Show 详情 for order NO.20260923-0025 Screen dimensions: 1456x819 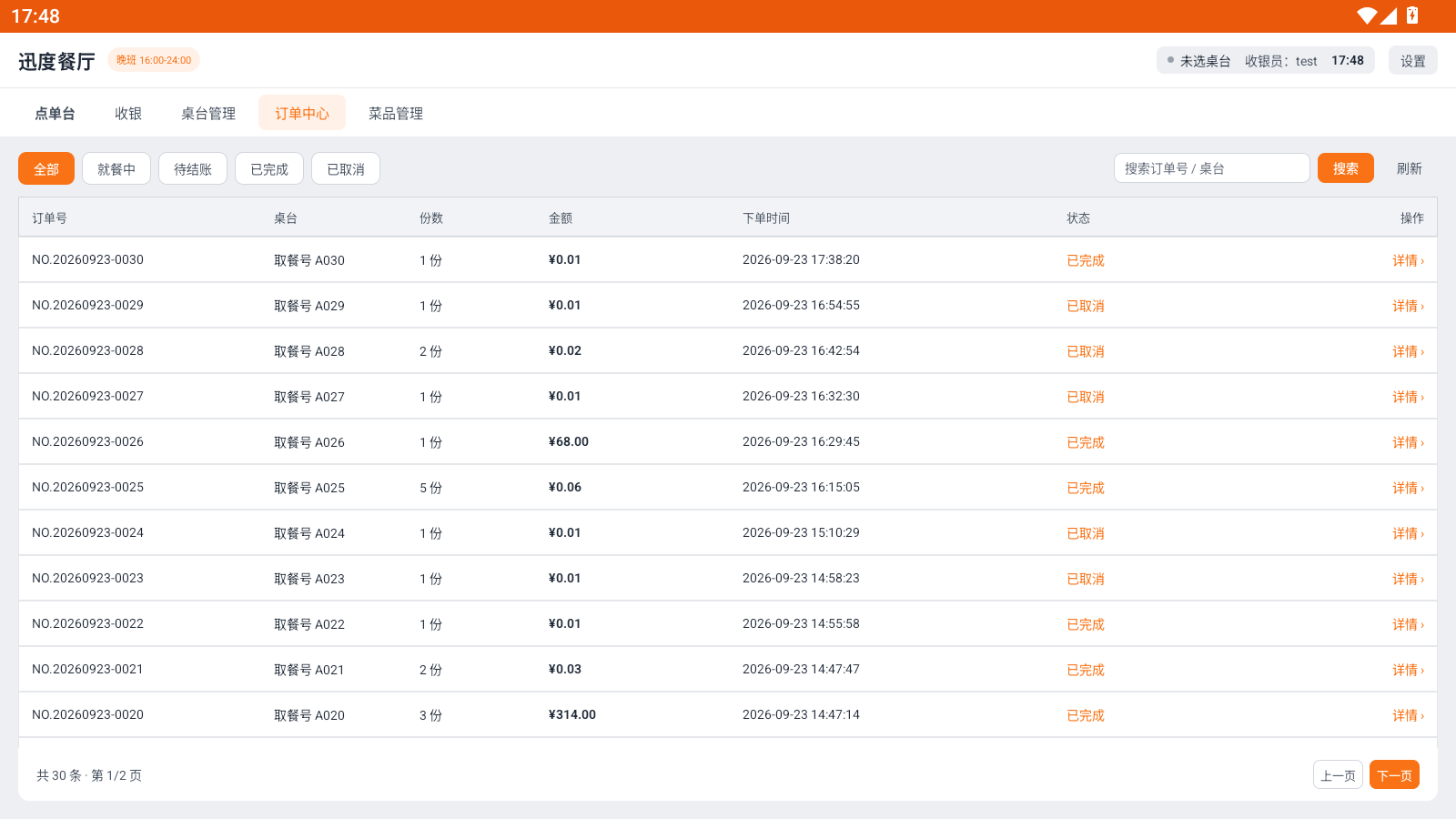pyautogui.click(x=1408, y=488)
